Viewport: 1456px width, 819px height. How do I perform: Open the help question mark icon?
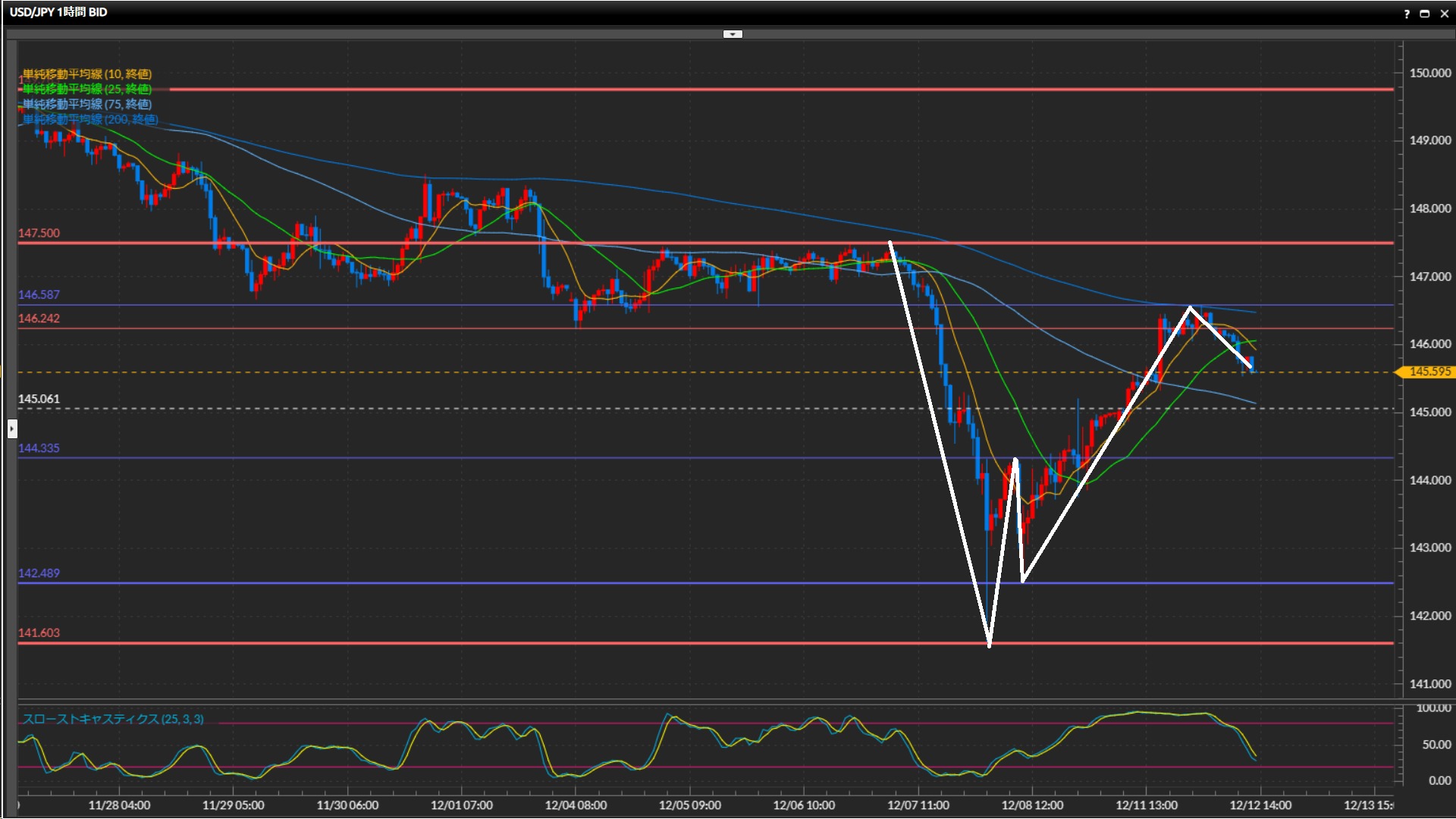1407,14
